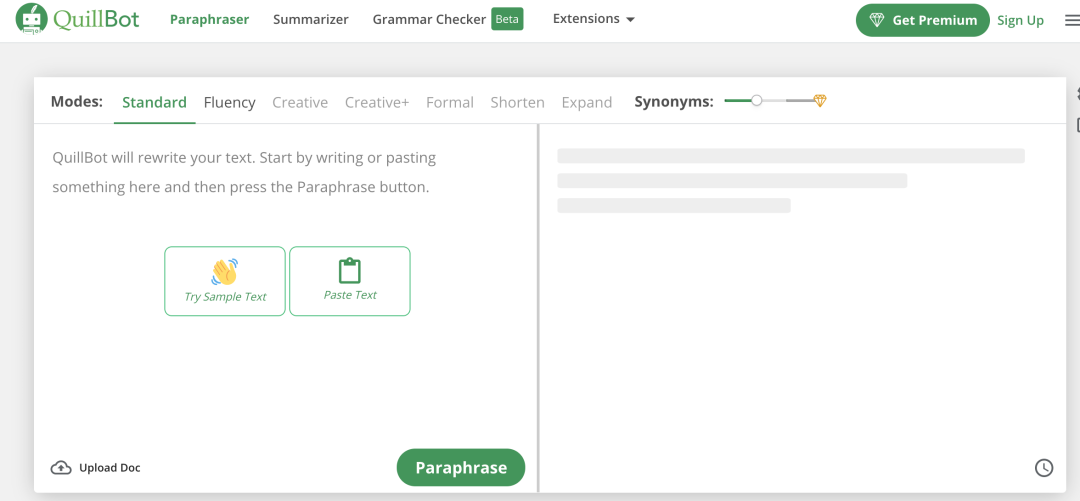Select the Standard mode tab

pyautogui.click(x=154, y=103)
